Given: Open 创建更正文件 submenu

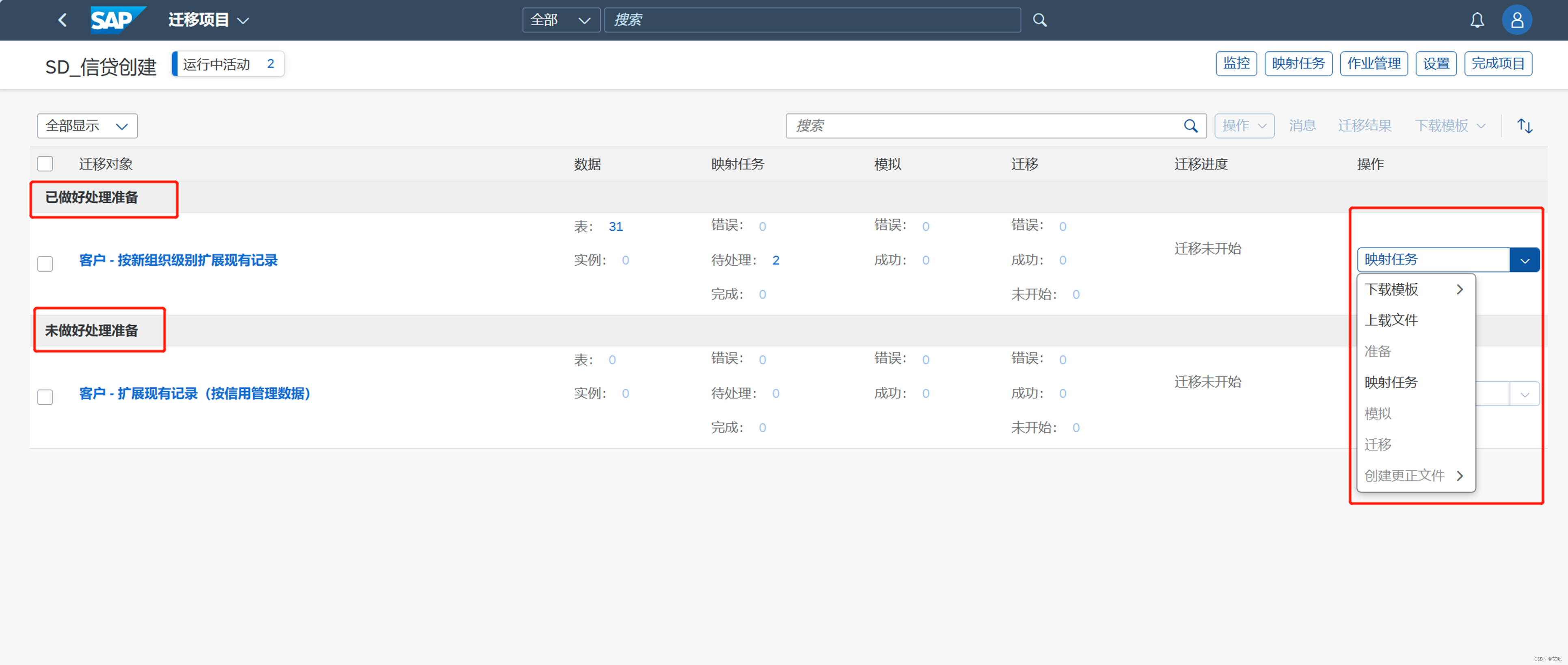Looking at the screenshot, I should coord(1415,476).
